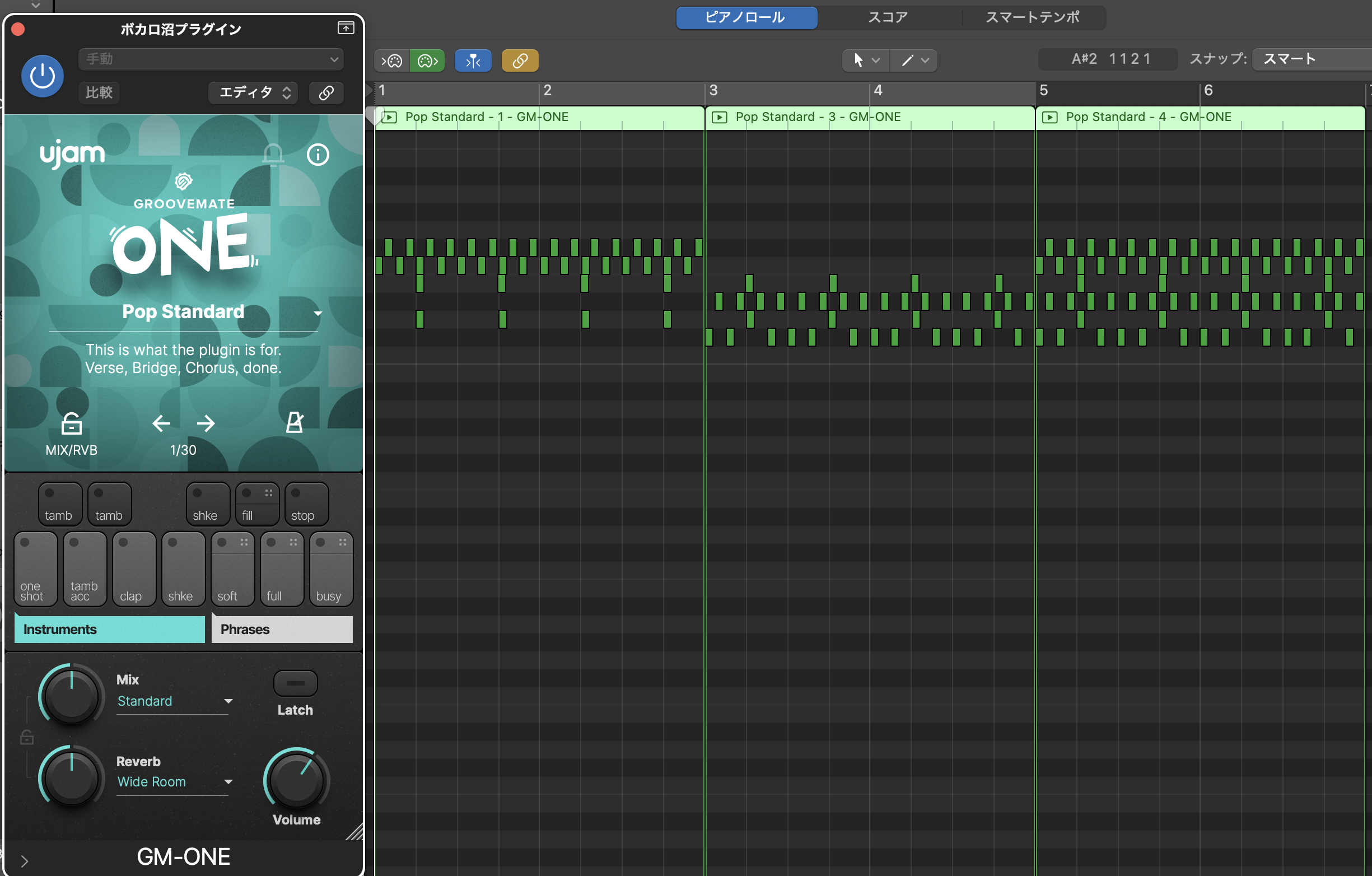Expand the chevron beside GM-ONE
Viewport: 1372px width, 876px height.
point(25,861)
